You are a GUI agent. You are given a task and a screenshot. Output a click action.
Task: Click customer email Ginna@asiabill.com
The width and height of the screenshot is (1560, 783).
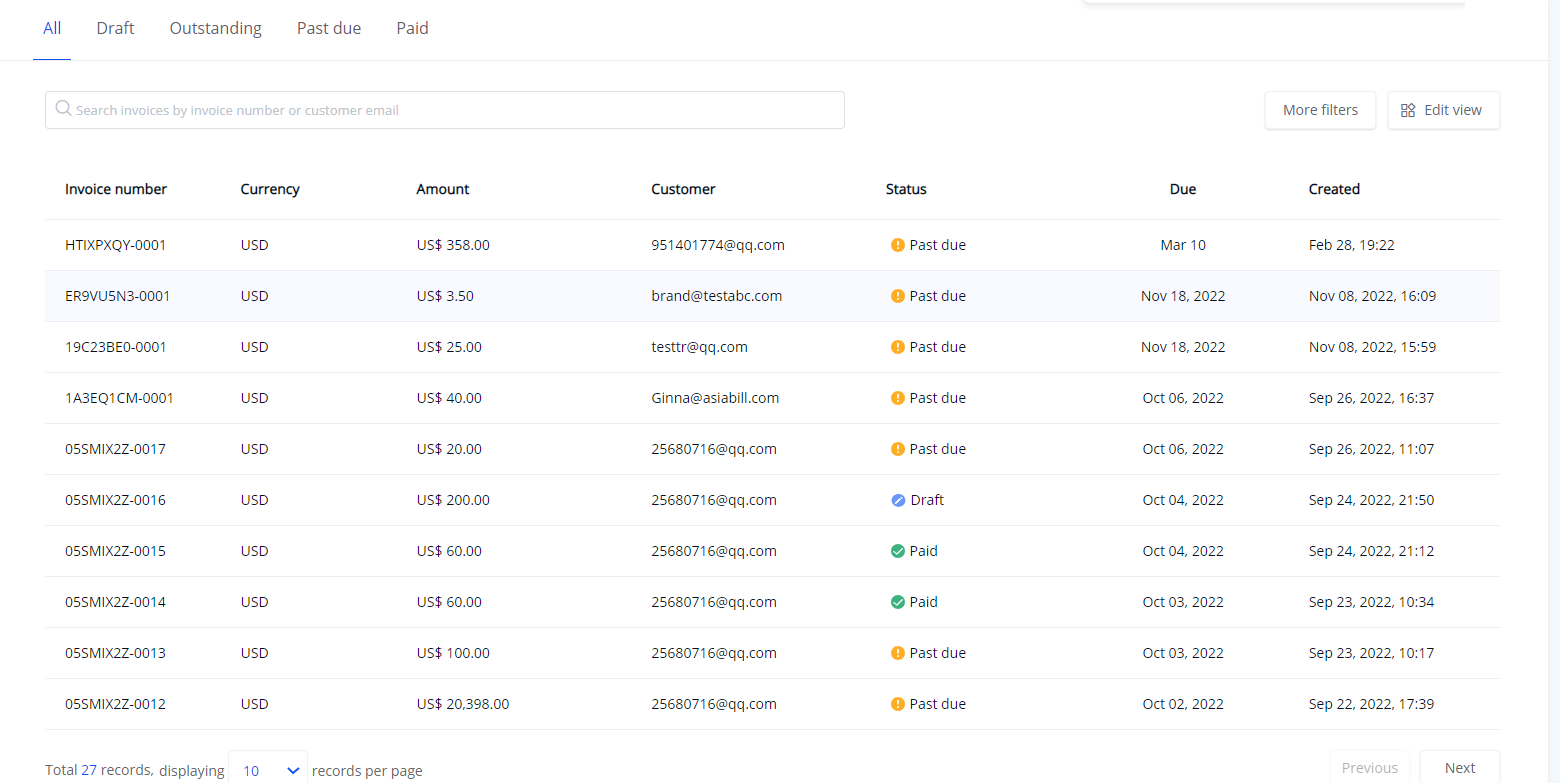click(715, 398)
